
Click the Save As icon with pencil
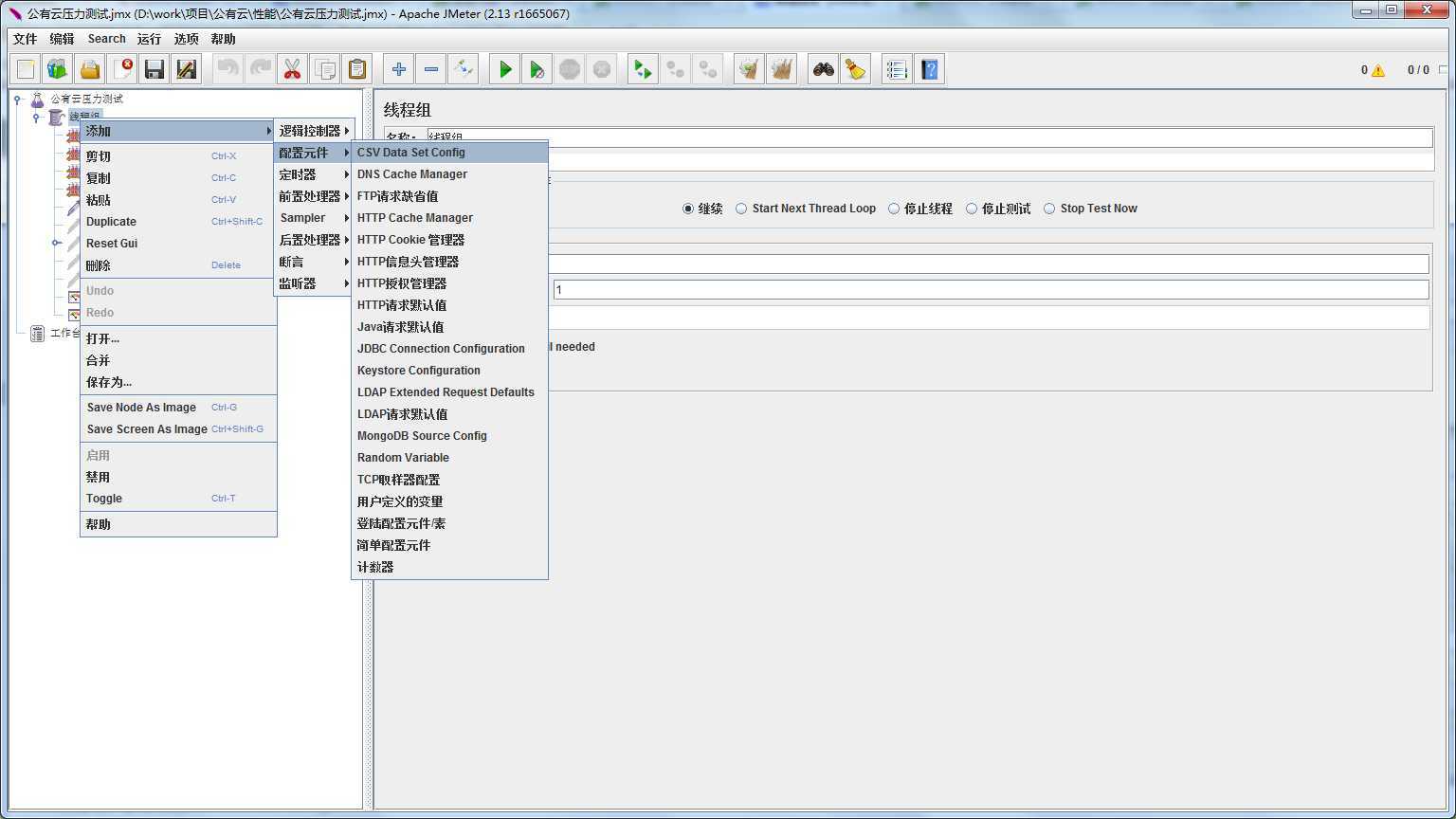(187, 69)
